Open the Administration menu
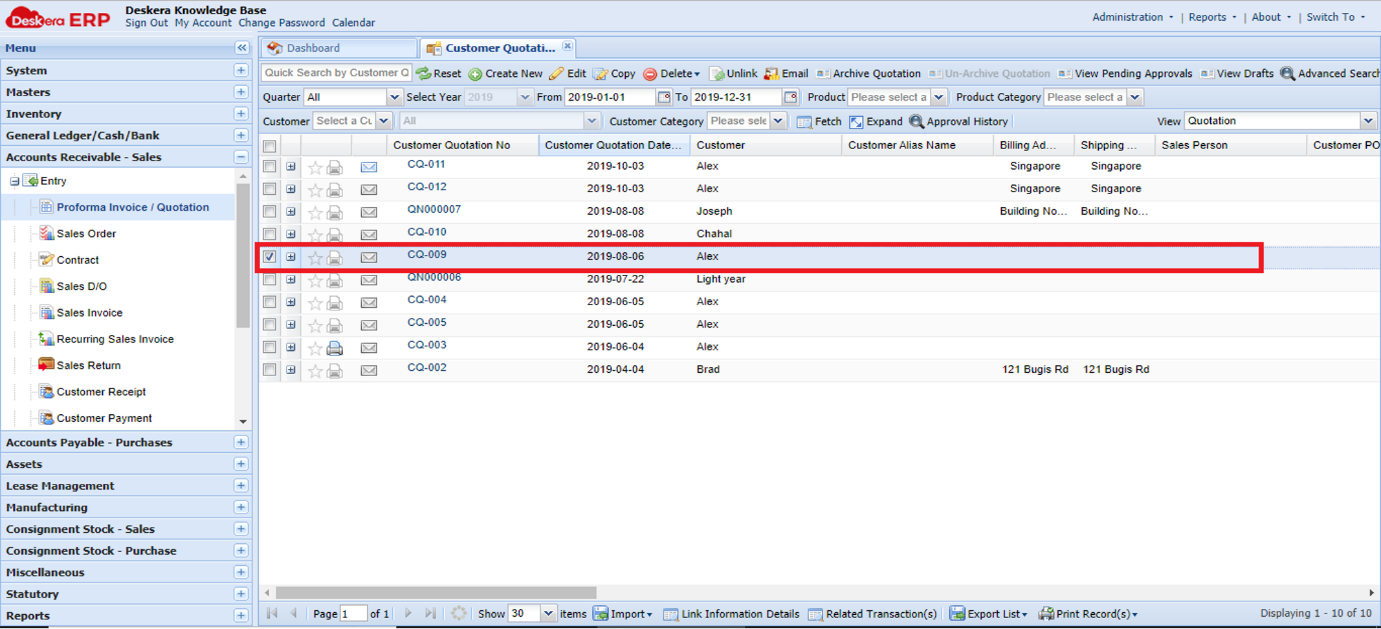Viewport: 1381px width, 629px height. 1133,17
